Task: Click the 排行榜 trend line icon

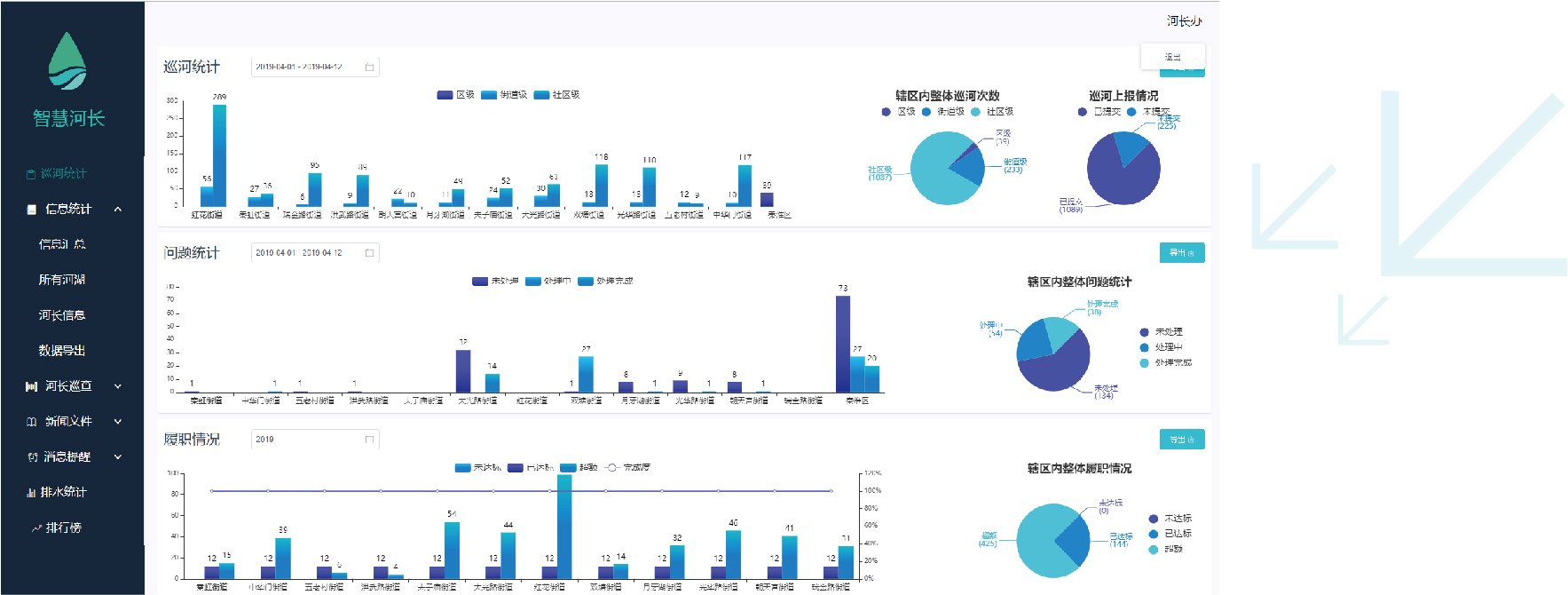Action: click(36, 528)
